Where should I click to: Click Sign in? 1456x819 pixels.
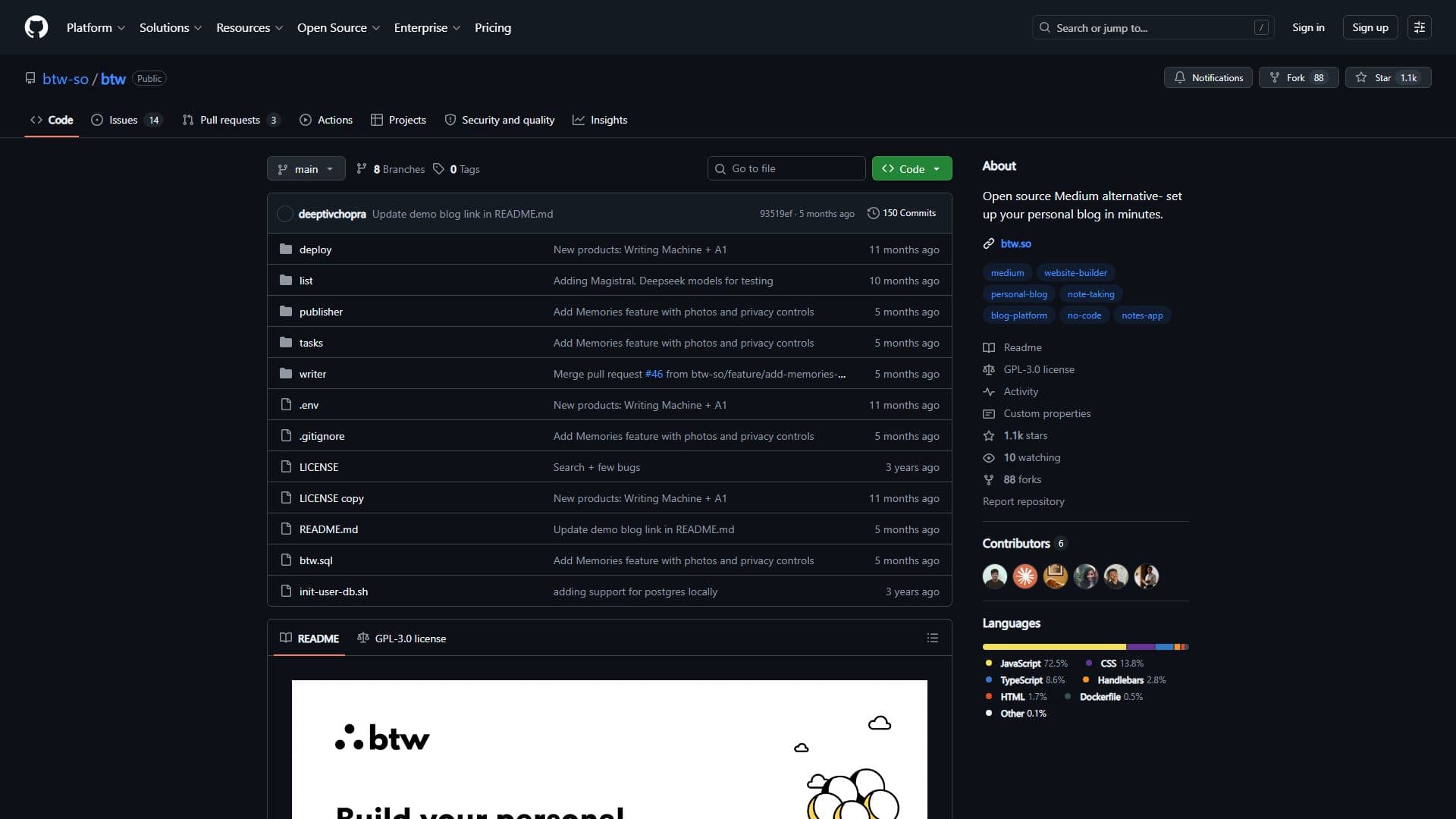coord(1308,27)
